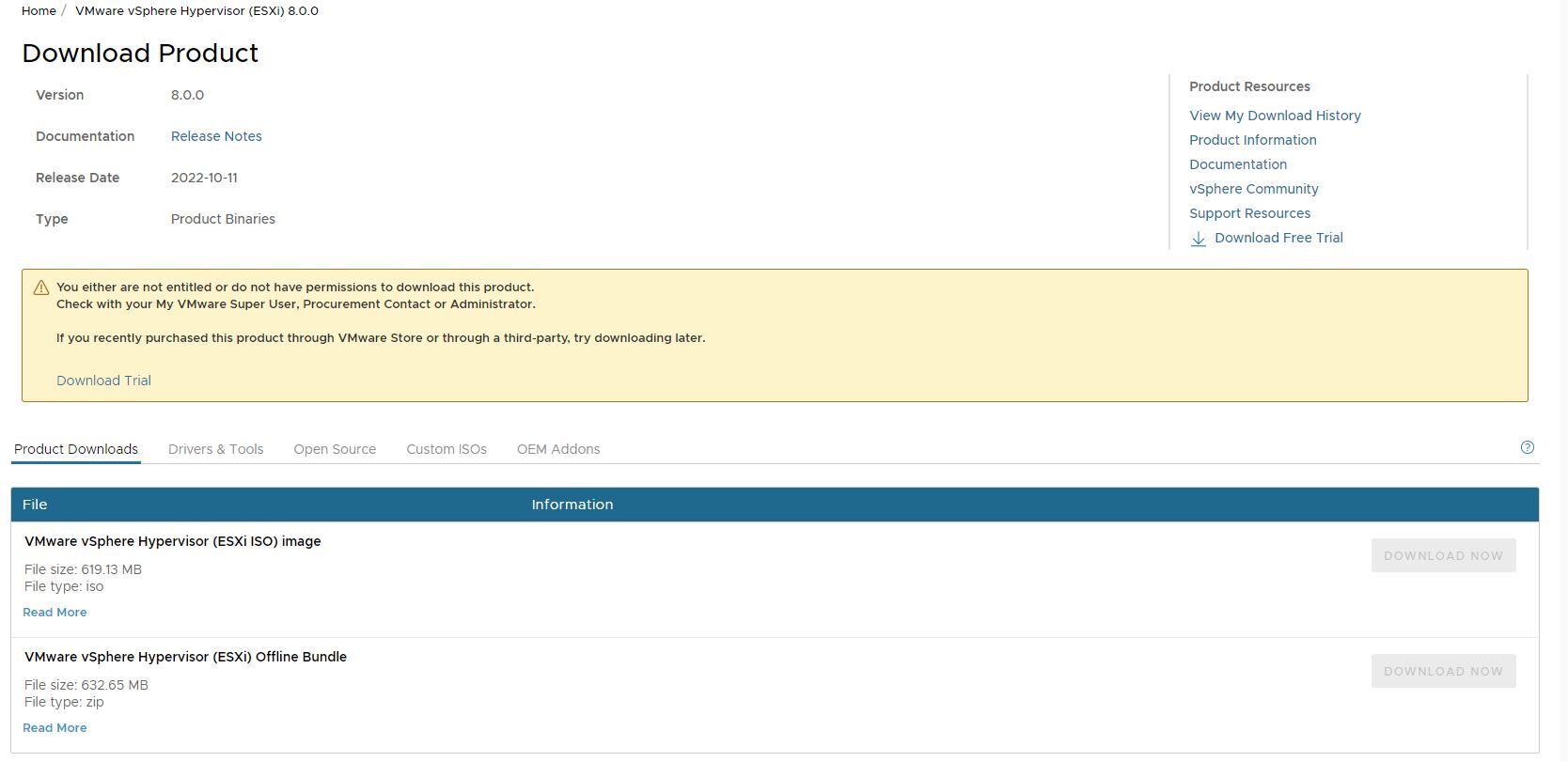Click the Type label in product details
This screenshot has width=1568, height=762.
[52, 219]
